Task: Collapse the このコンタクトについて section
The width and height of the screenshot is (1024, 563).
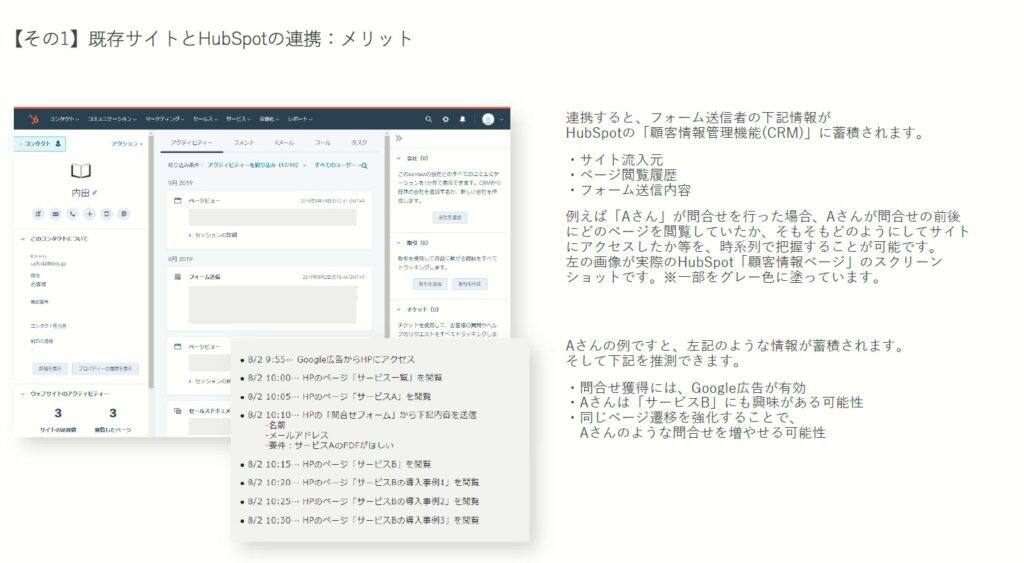Action: (23, 239)
